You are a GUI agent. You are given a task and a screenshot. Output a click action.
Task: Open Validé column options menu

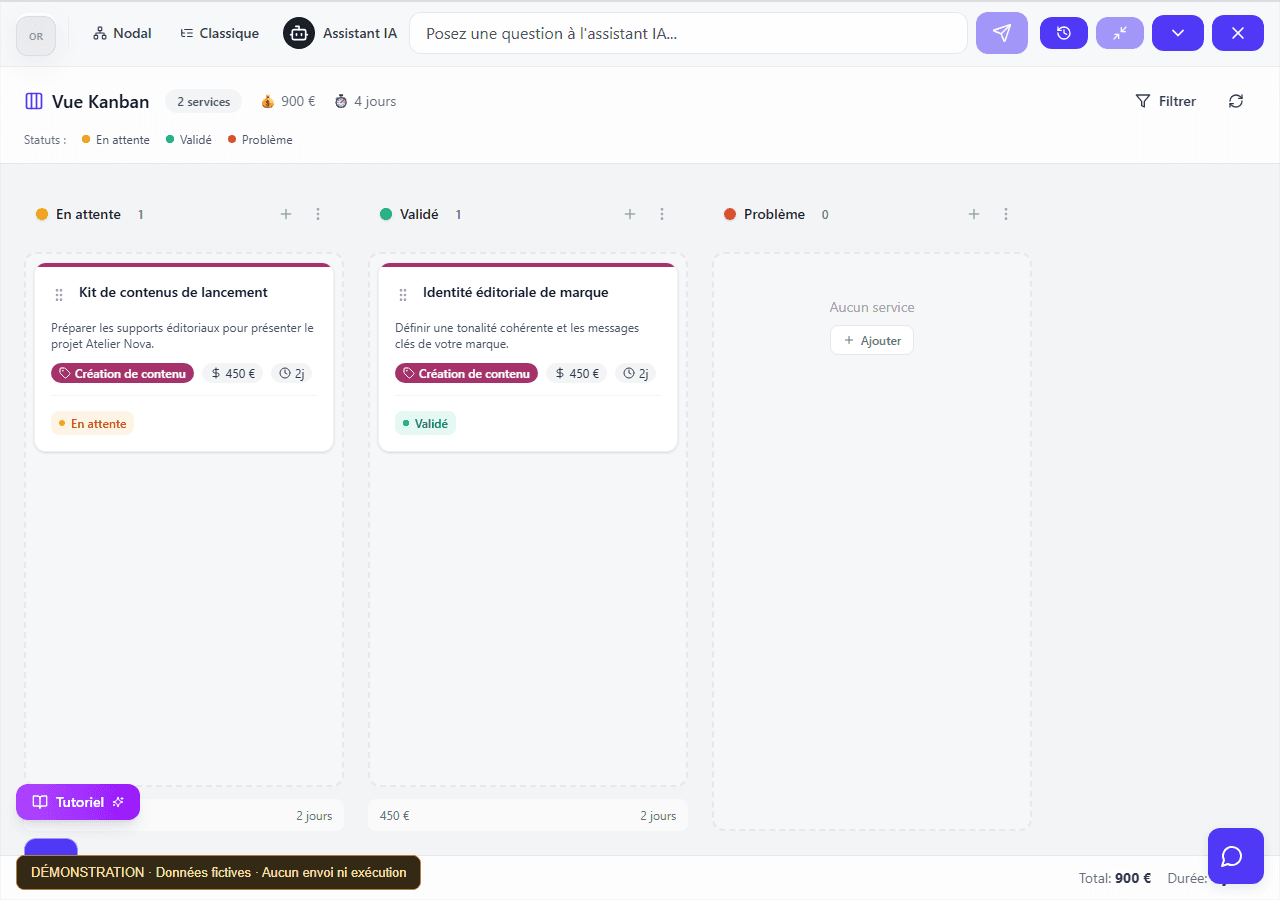662,214
